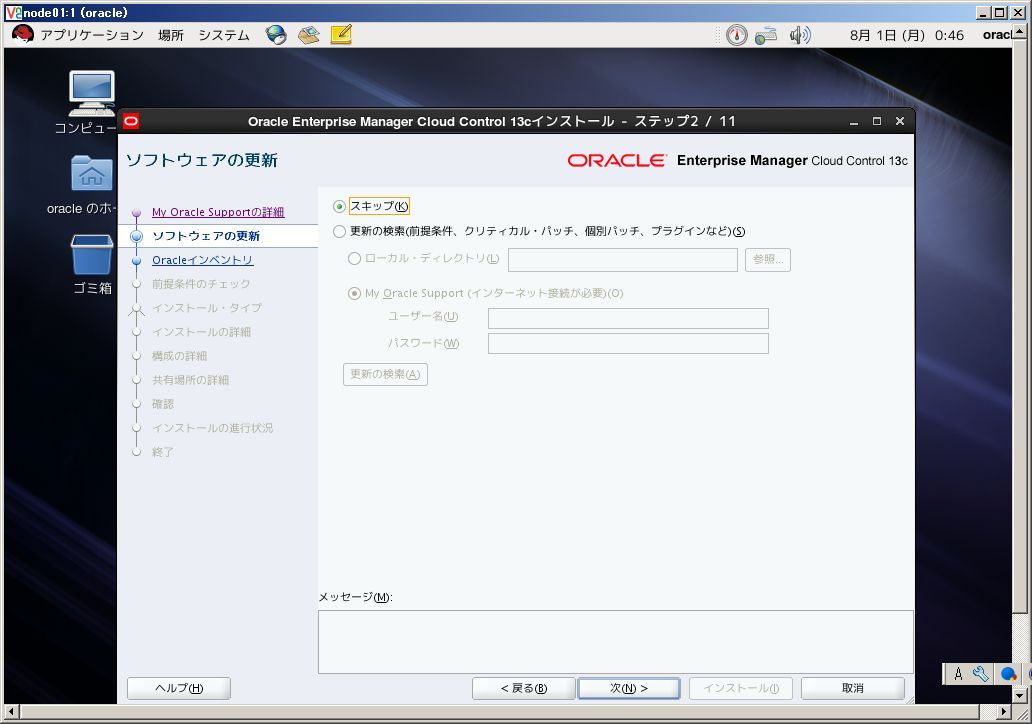Click the ユーザー名 input field
Viewport: 1032px width, 724px height.
628,318
